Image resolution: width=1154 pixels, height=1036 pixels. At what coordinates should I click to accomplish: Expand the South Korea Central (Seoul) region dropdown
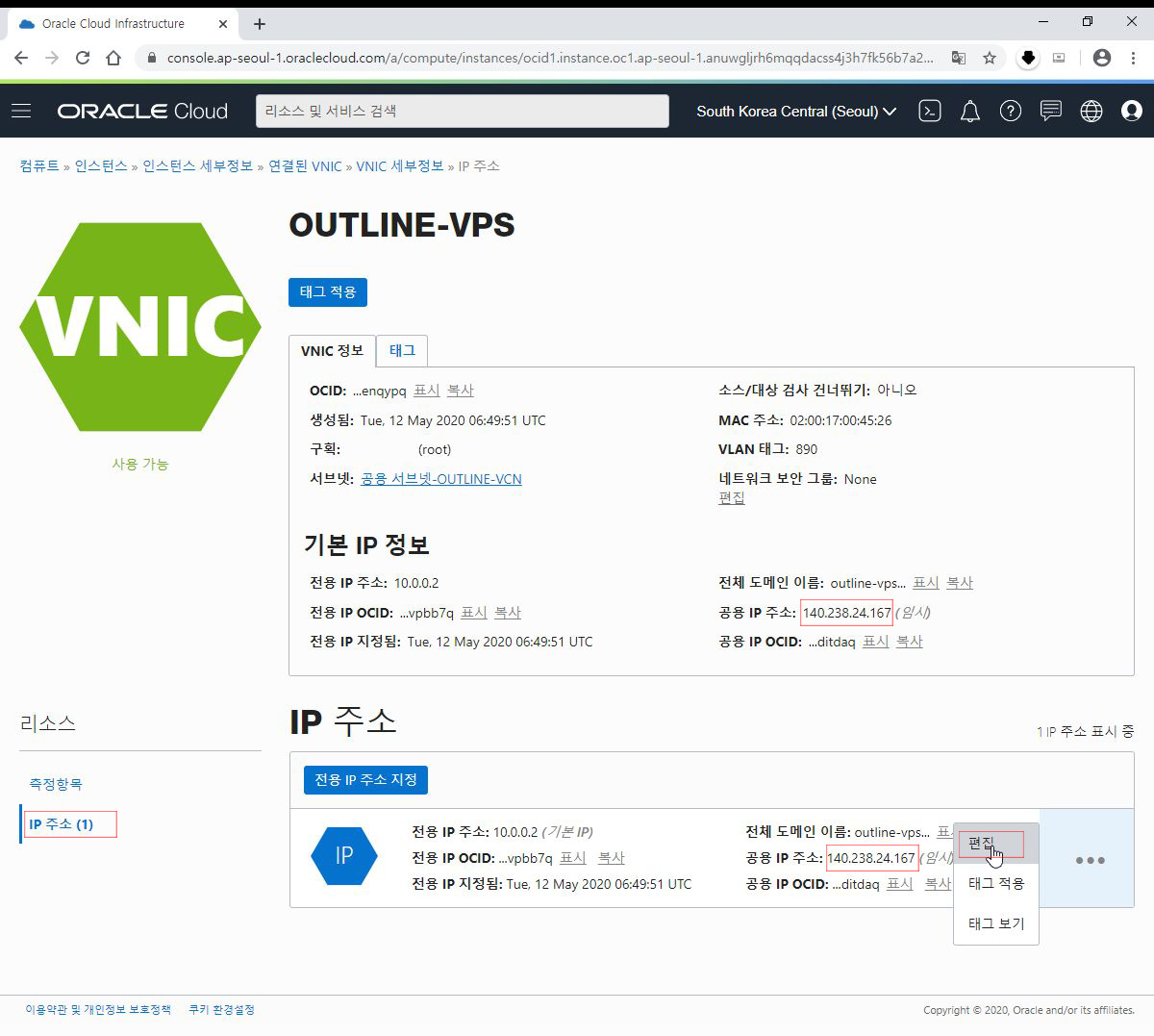(x=796, y=112)
